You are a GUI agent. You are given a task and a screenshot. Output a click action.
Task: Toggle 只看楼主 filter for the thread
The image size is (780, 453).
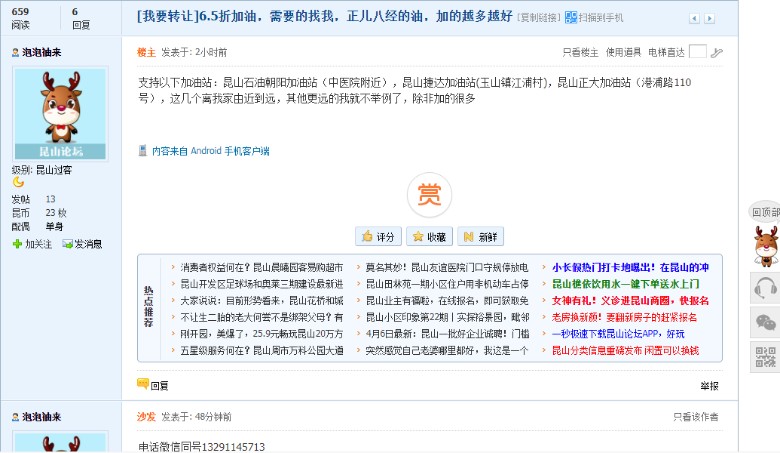click(x=579, y=52)
